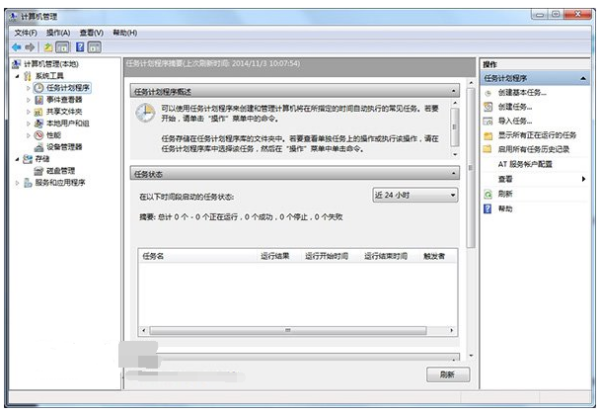600x413 pixels.
Task: Sort by the 触发者 column header
Action: point(434,256)
